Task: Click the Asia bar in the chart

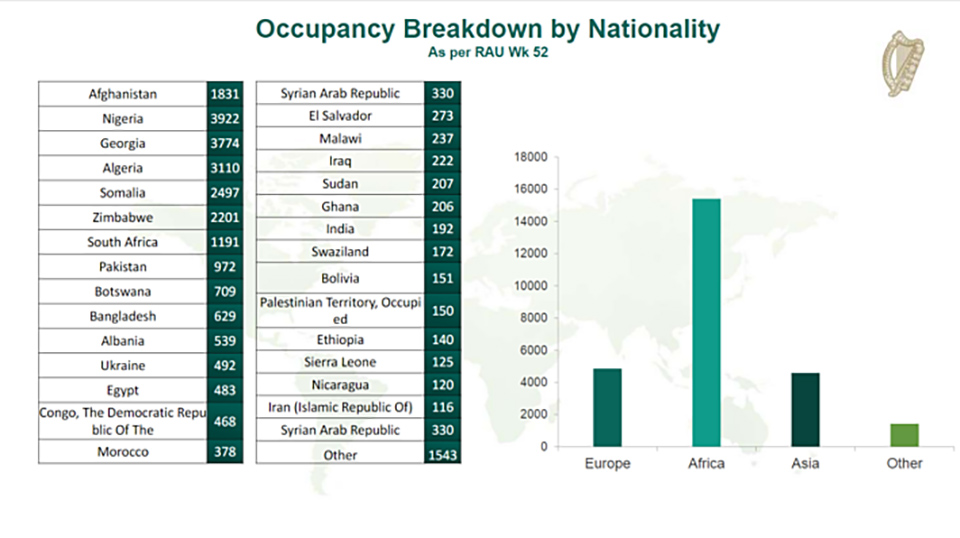Action: tap(805, 409)
